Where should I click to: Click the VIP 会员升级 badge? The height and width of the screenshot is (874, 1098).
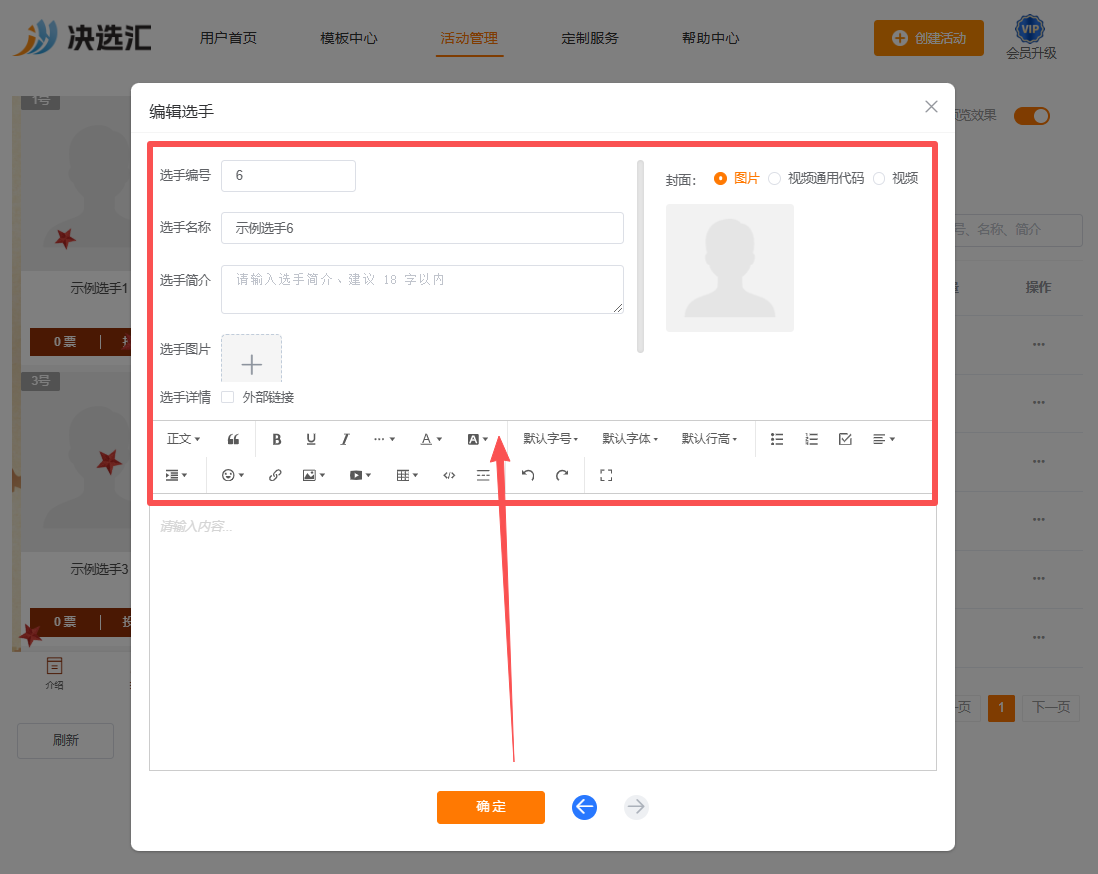click(x=1031, y=39)
